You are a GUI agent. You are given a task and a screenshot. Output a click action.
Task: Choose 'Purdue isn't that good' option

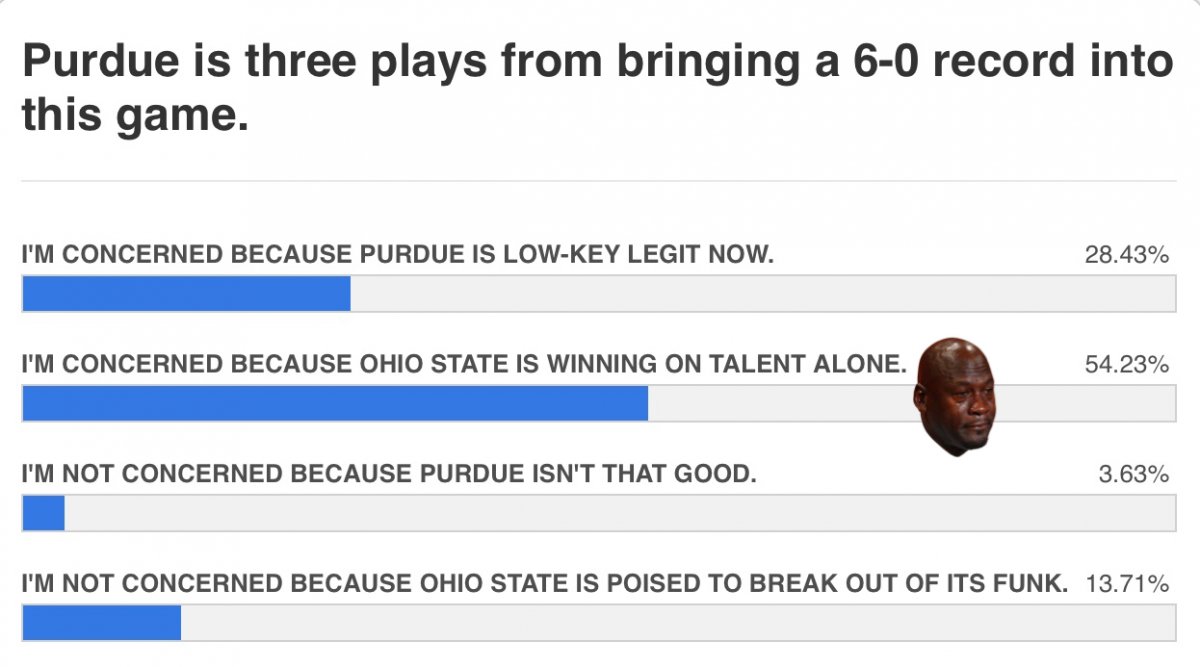[389, 473]
